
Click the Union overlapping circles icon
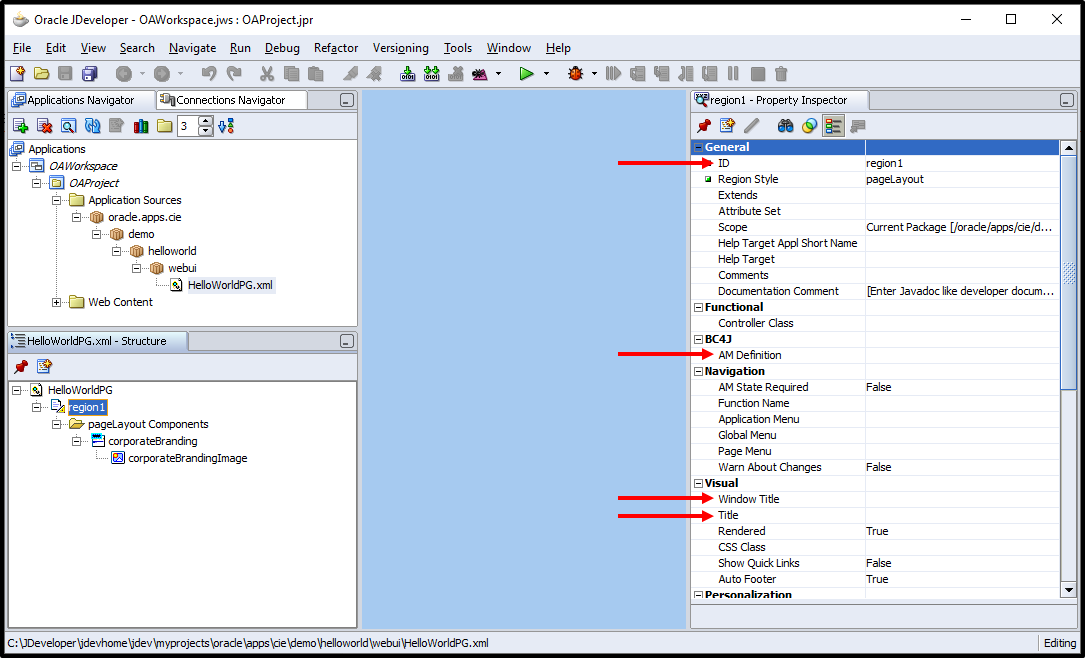point(809,125)
